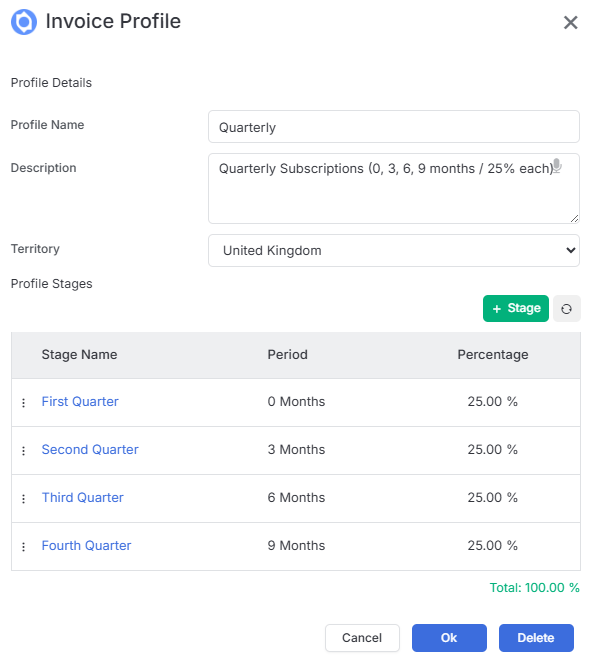Viewport: 589px width, 663px height.
Task: Click the Invoice Profile logo icon
Action: coord(24,22)
